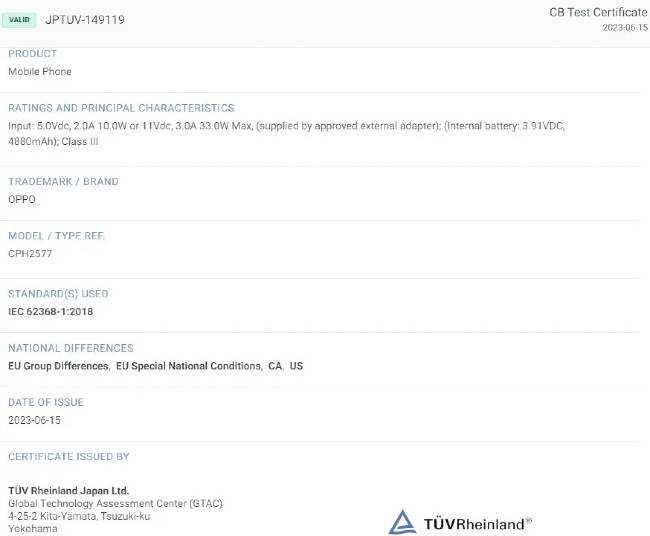Click the Mobile Phone product value
The image size is (650, 536).
click(x=40, y=72)
